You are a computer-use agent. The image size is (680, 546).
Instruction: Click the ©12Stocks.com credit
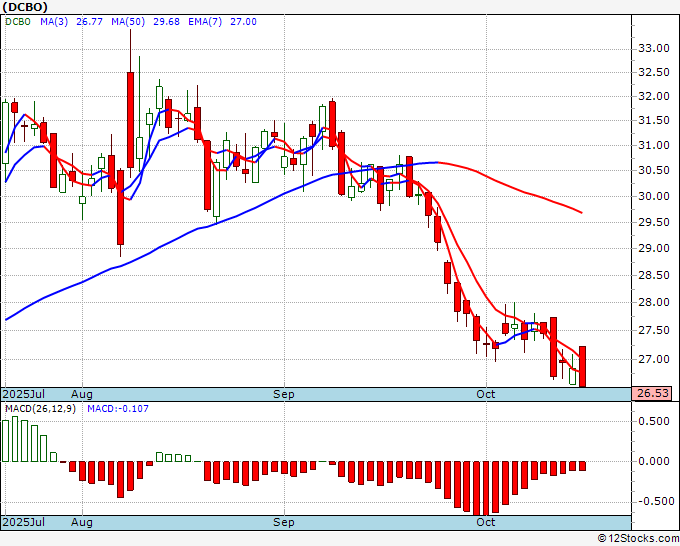point(638,538)
